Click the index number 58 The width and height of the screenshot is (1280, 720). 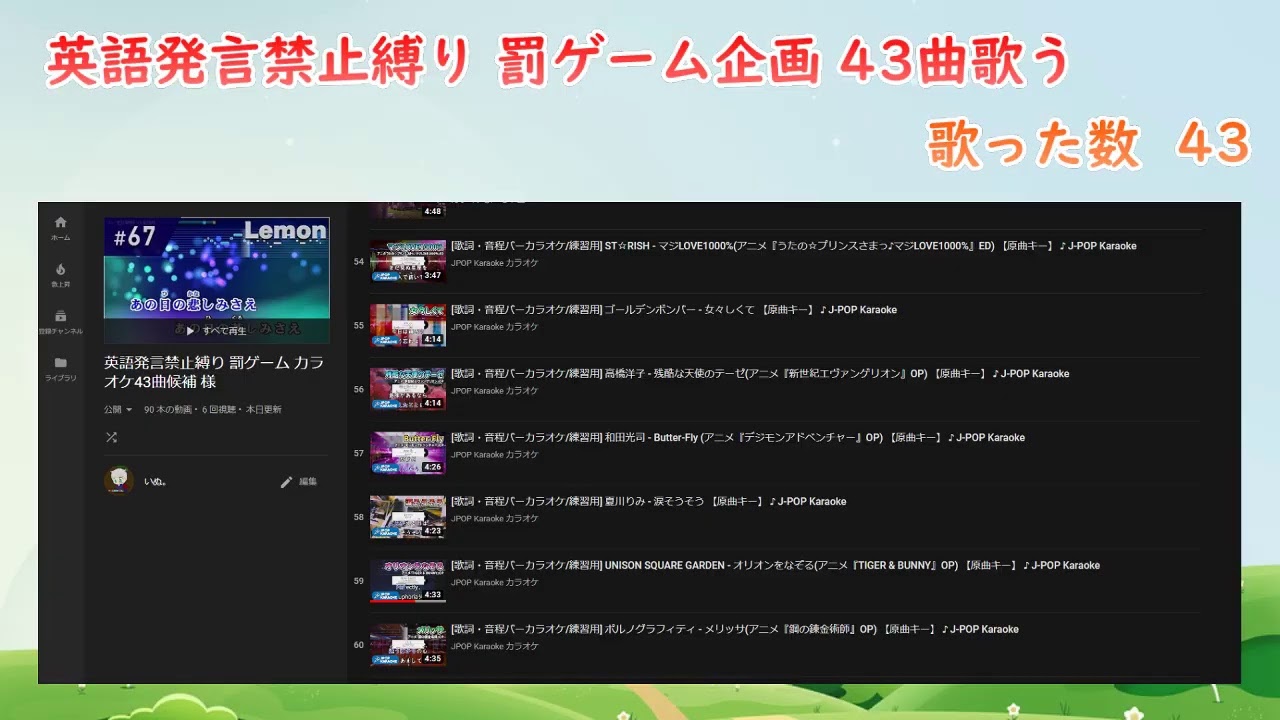click(x=359, y=518)
